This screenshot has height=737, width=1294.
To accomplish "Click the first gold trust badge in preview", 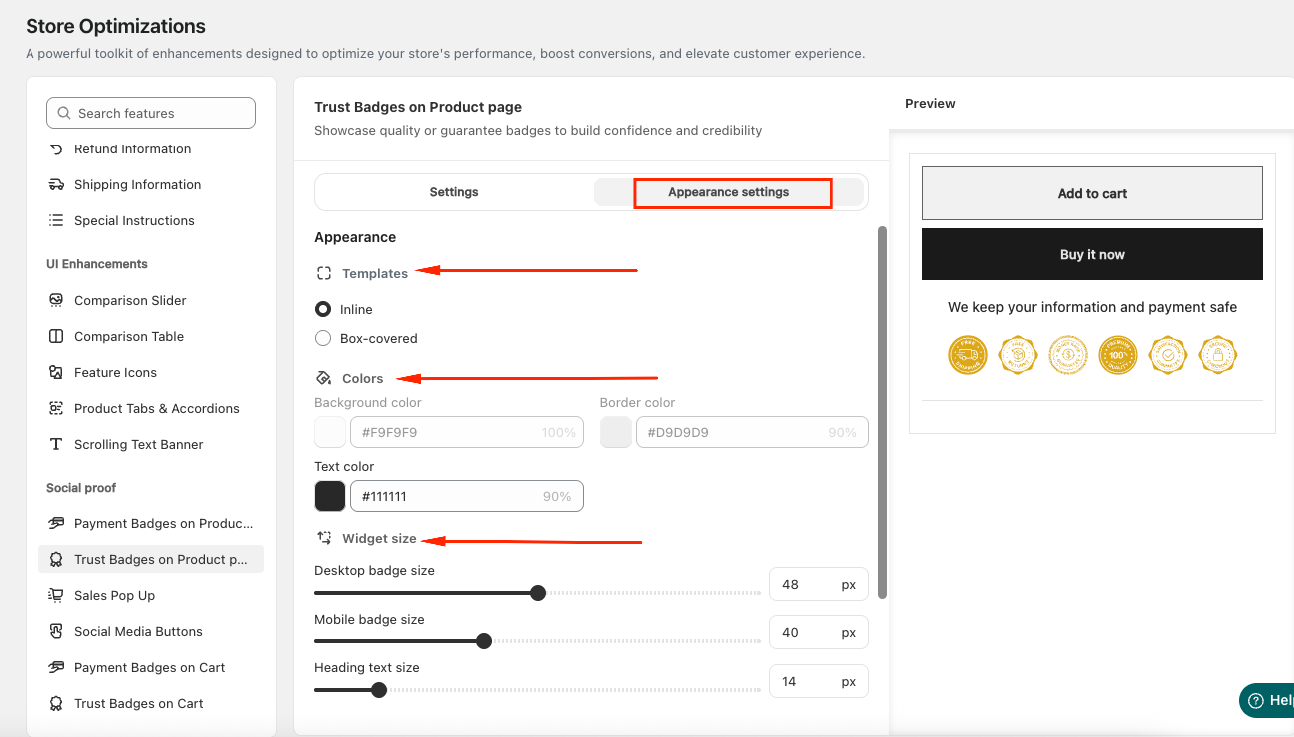I will pos(967,355).
